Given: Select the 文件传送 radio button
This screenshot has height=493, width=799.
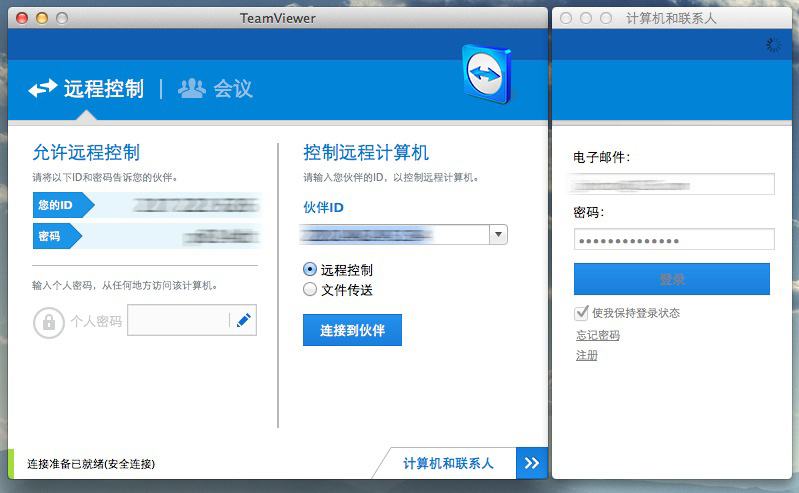Looking at the screenshot, I should click(310, 289).
